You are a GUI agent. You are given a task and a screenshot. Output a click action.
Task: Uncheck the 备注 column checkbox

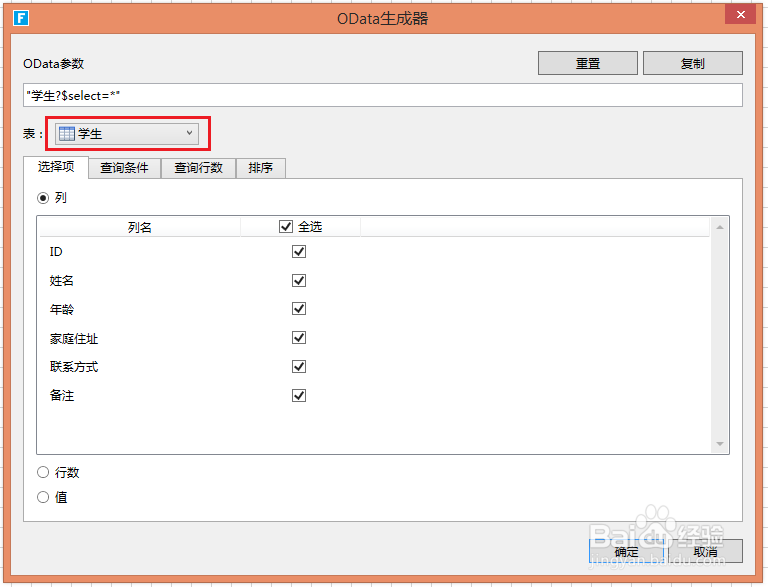pyautogui.click(x=299, y=395)
